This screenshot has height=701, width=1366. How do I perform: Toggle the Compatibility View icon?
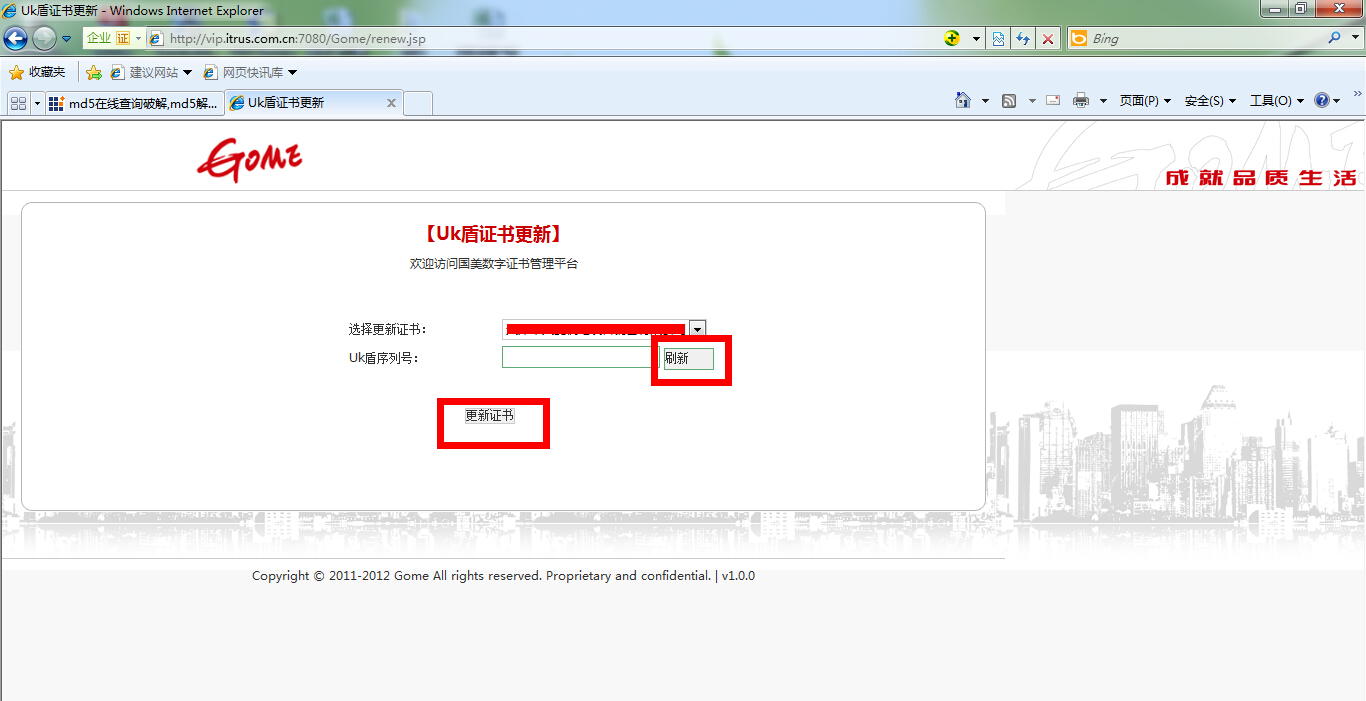[x=998, y=39]
